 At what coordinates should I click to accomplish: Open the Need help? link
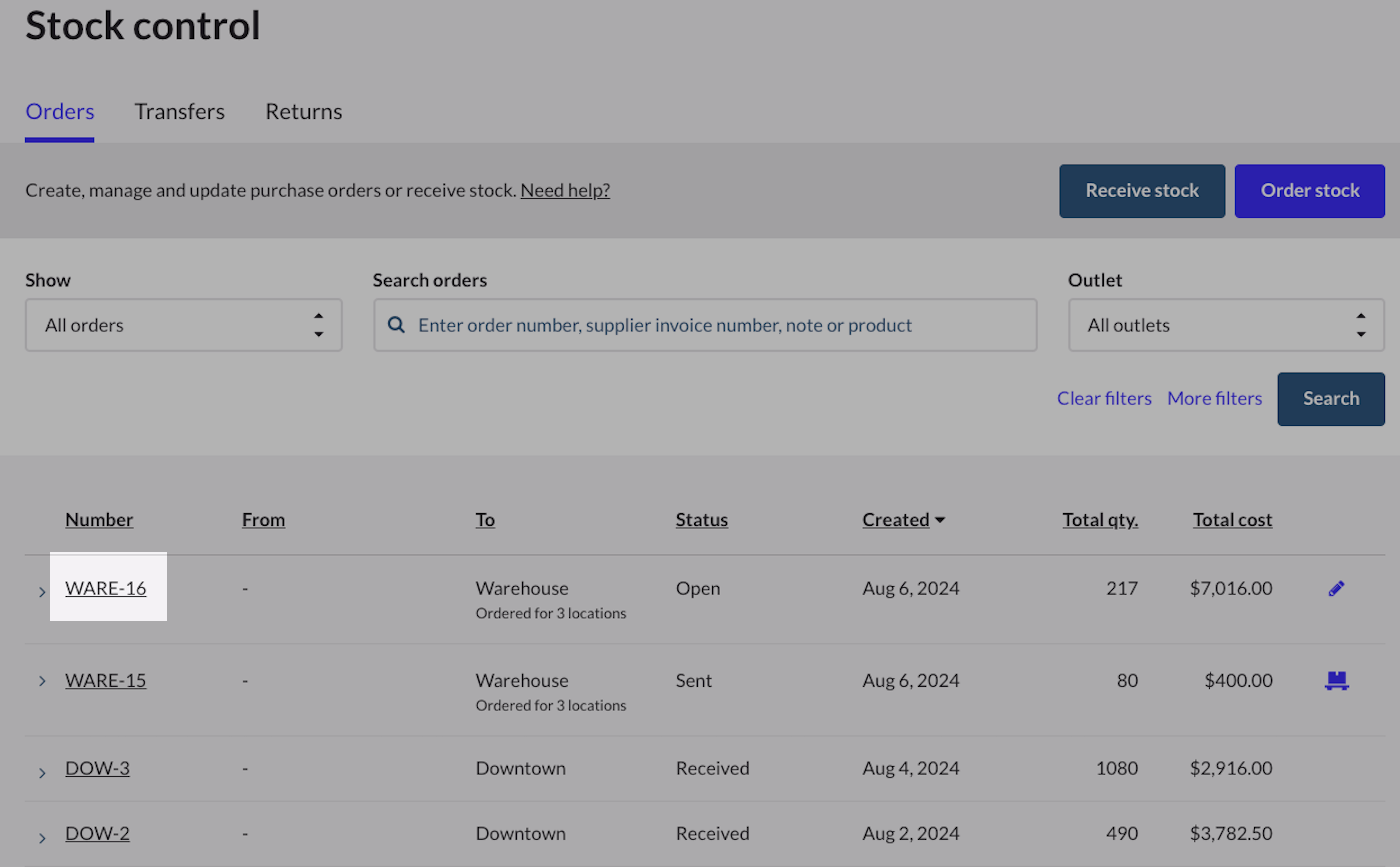[x=565, y=190]
